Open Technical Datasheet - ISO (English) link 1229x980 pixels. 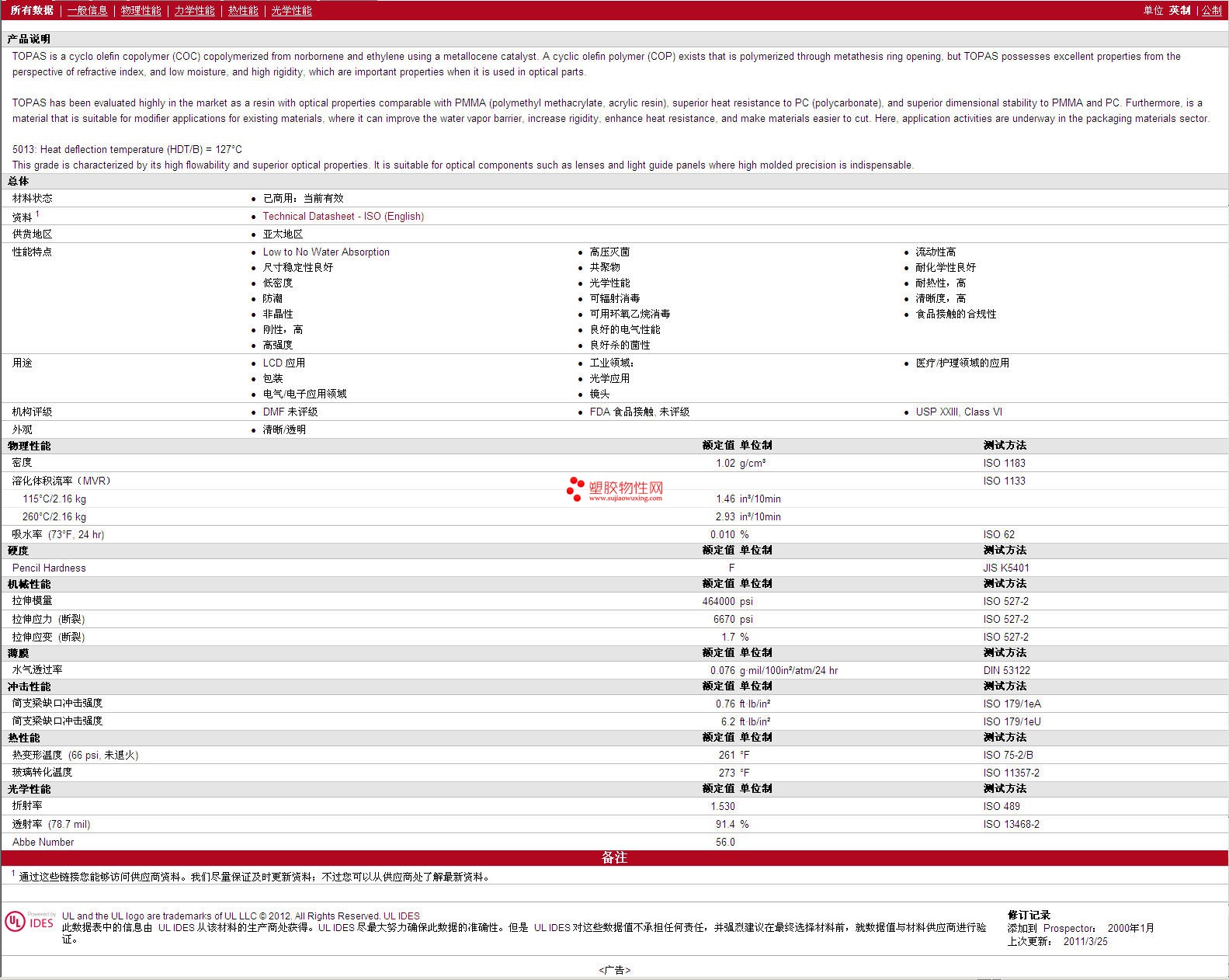[343, 217]
